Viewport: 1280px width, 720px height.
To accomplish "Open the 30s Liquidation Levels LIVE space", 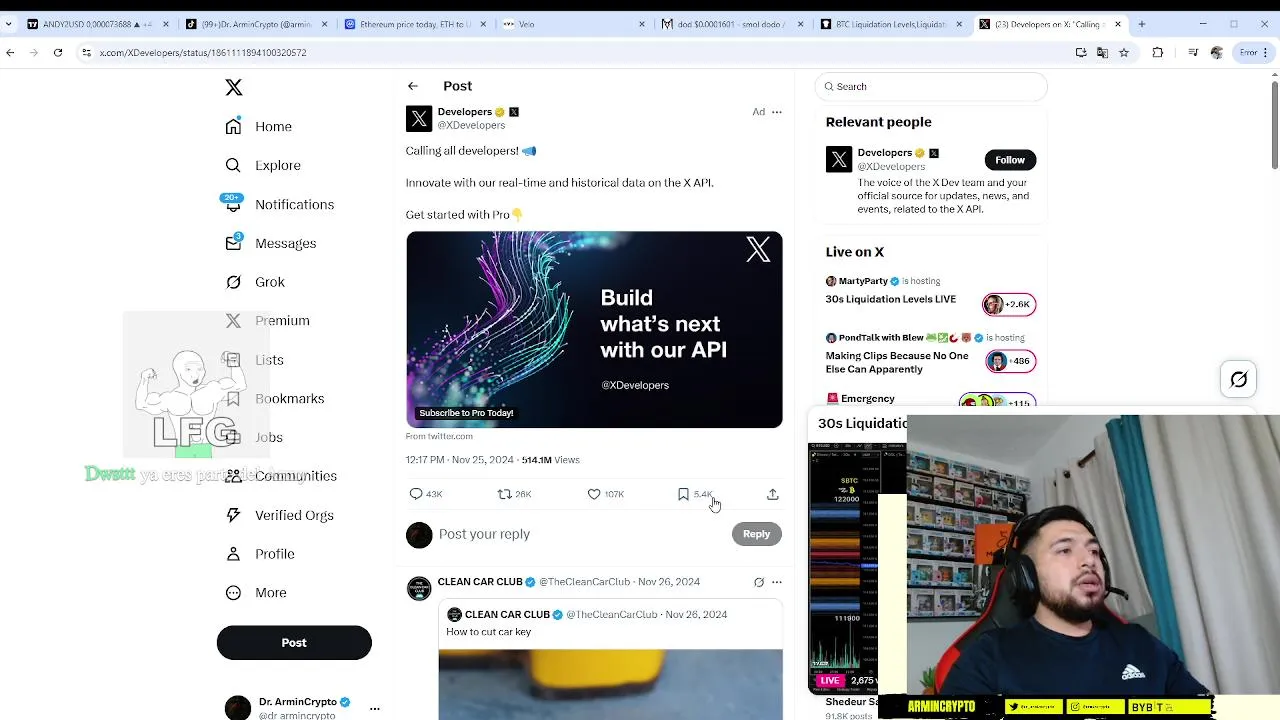I will 890,299.
